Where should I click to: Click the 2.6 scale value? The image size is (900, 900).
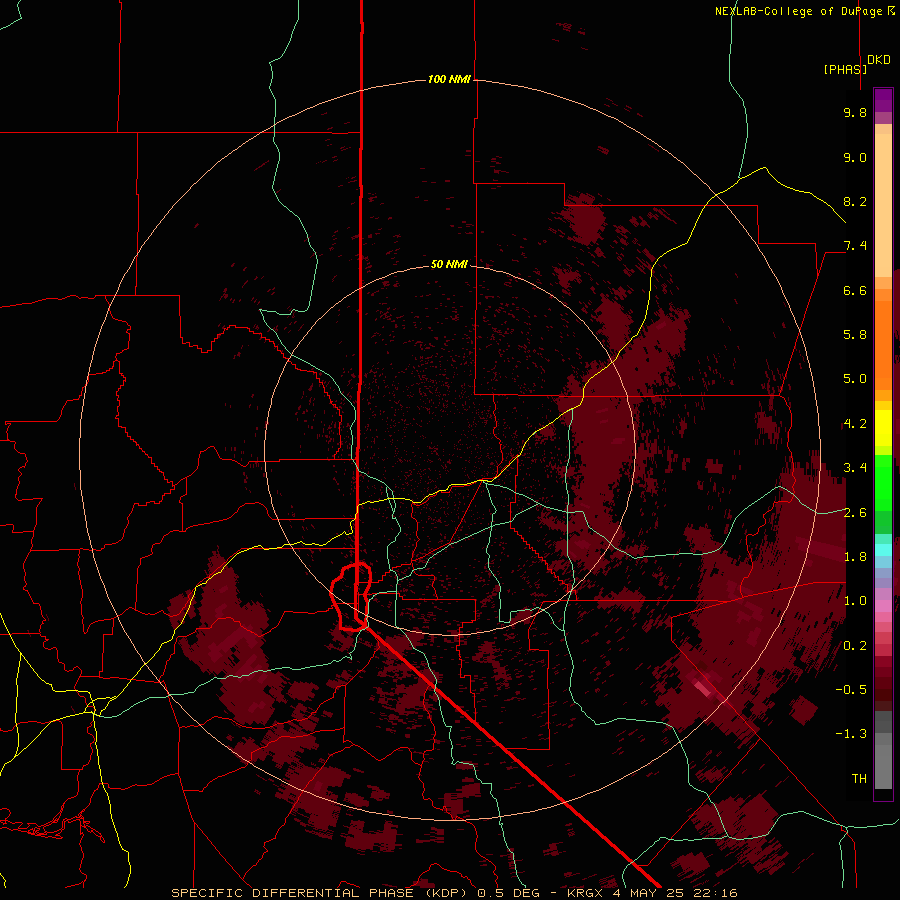click(x=855, y=512)
